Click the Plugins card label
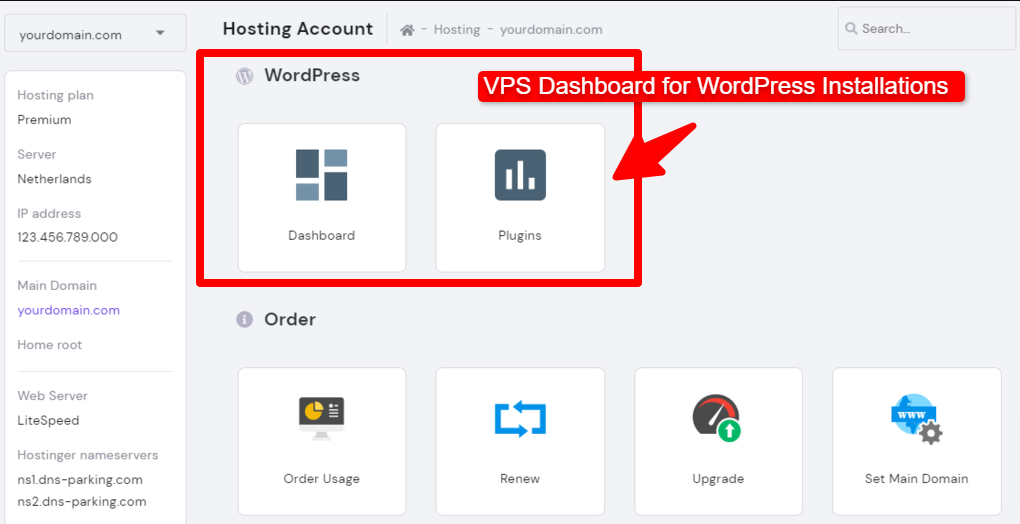 tap(520, 236)
